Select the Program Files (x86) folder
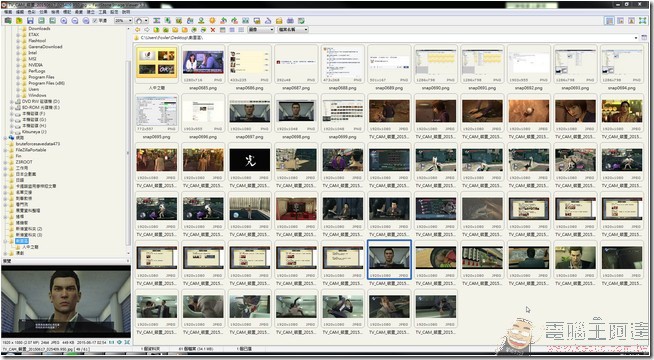The height and width of the screenshot is (360, 654). (x=46, y=83)
